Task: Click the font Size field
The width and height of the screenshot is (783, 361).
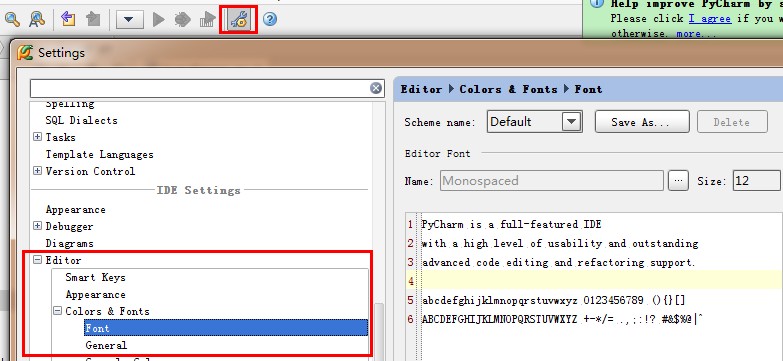Action: tap(756, 180)
